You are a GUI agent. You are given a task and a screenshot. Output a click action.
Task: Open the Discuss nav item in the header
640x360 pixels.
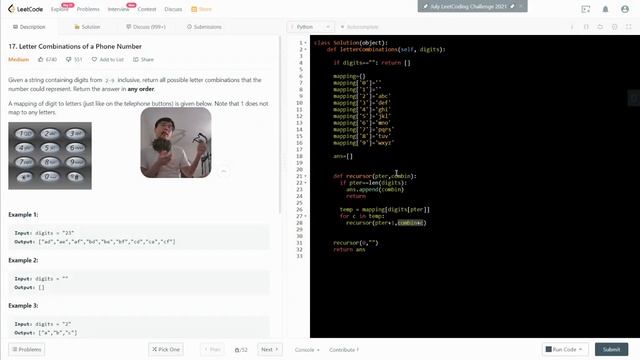click(173, 9)
